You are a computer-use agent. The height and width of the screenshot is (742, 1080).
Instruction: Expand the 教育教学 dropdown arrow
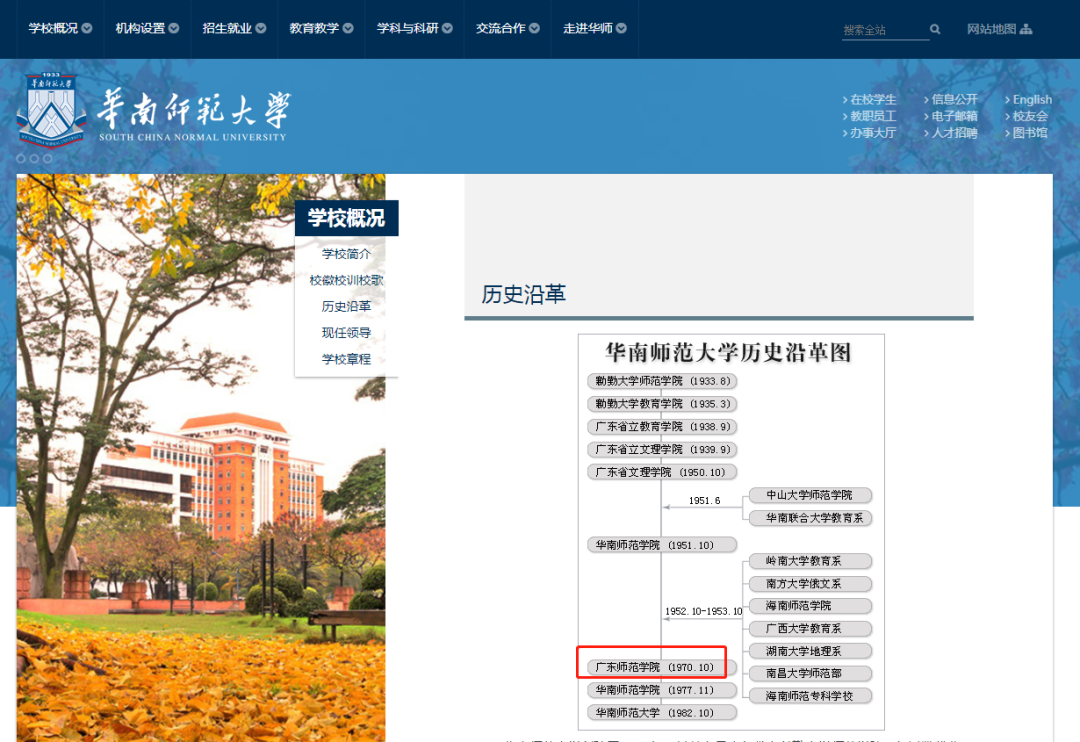click(348, 28)
